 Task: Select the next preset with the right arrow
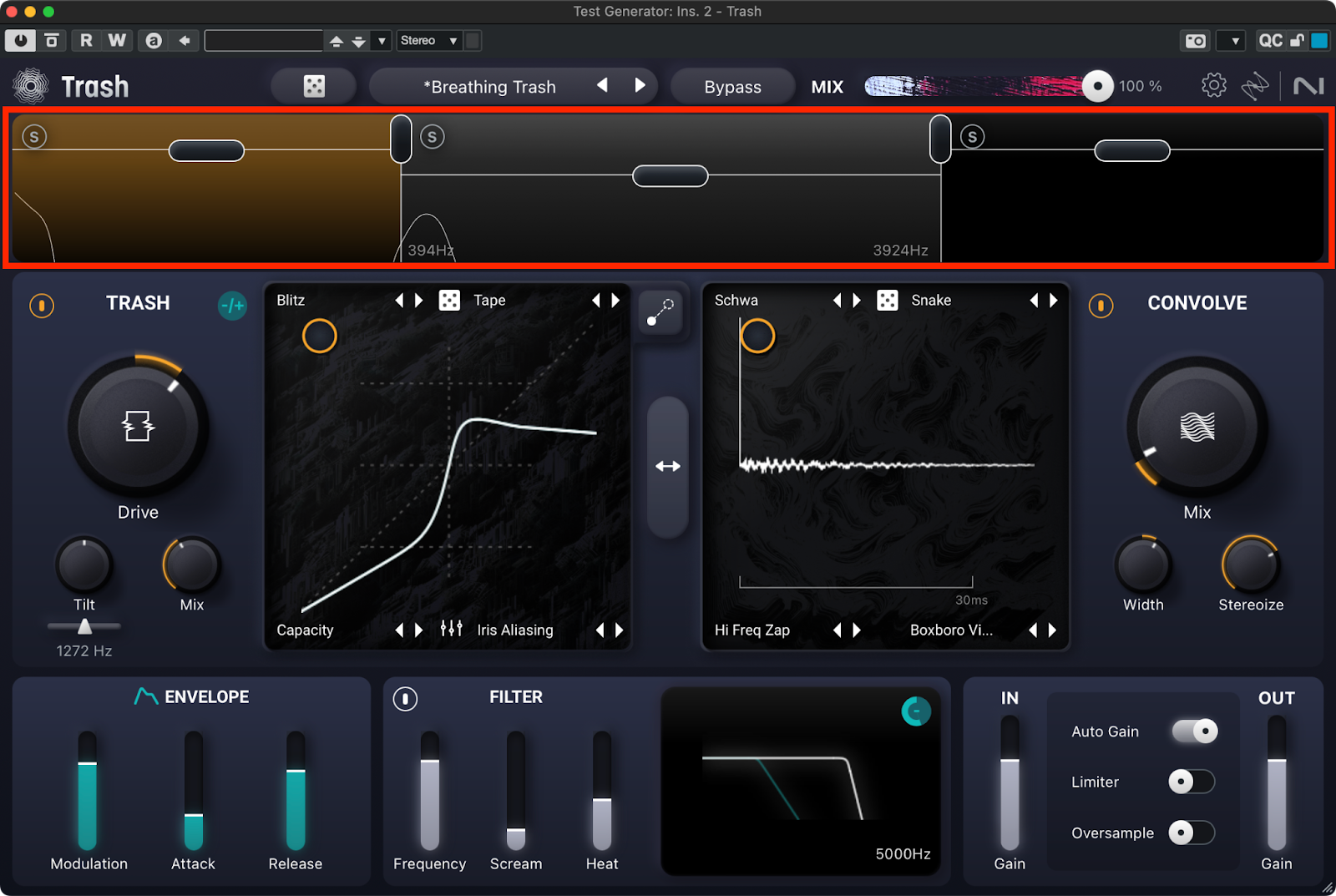[x=640, y=85]
